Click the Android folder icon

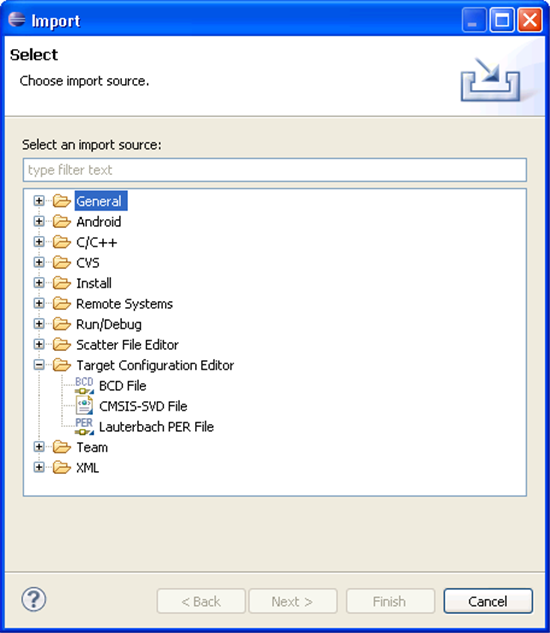(x=62, y=221)
